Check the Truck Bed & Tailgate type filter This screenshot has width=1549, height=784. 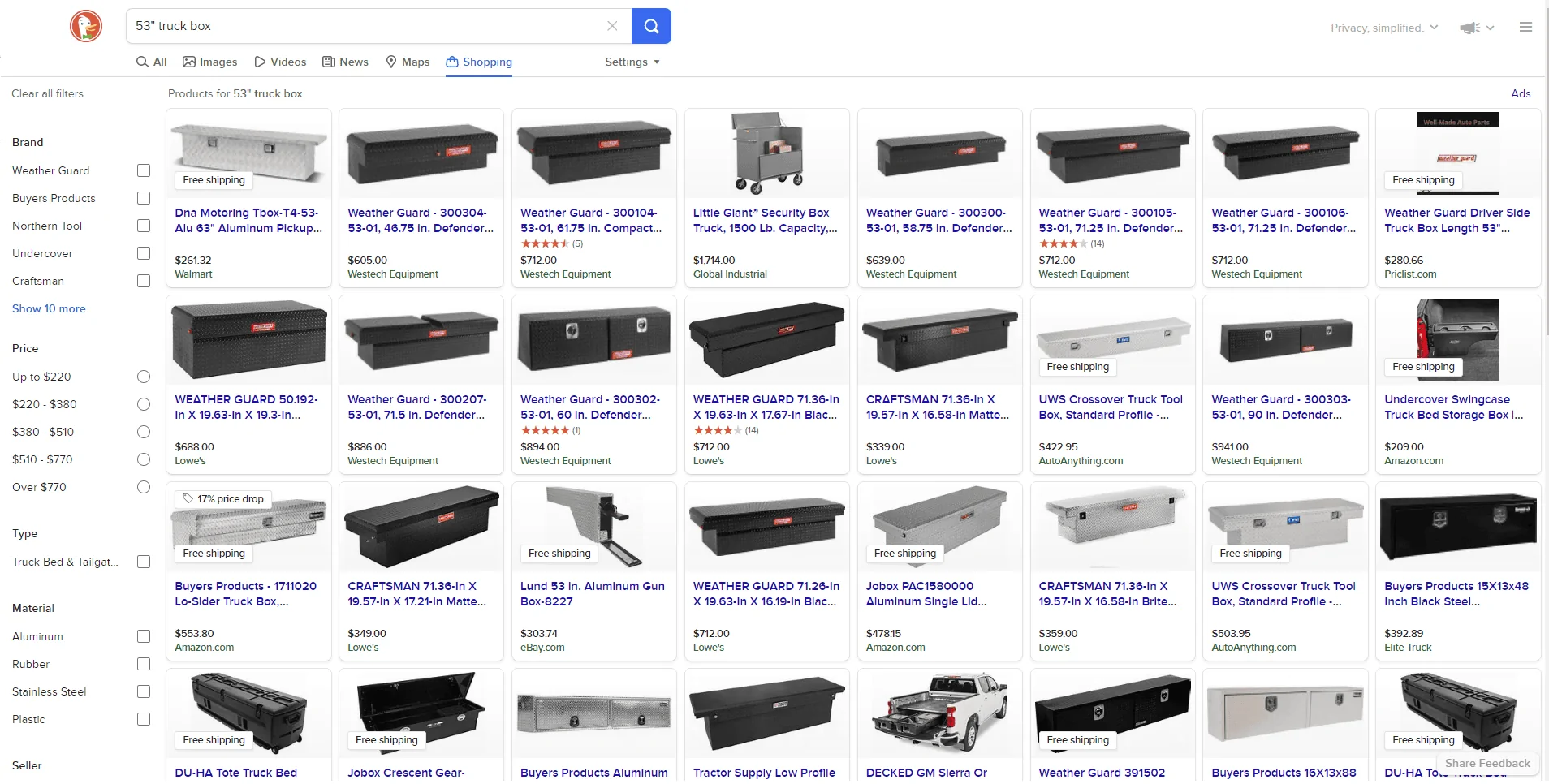(144, 562)
